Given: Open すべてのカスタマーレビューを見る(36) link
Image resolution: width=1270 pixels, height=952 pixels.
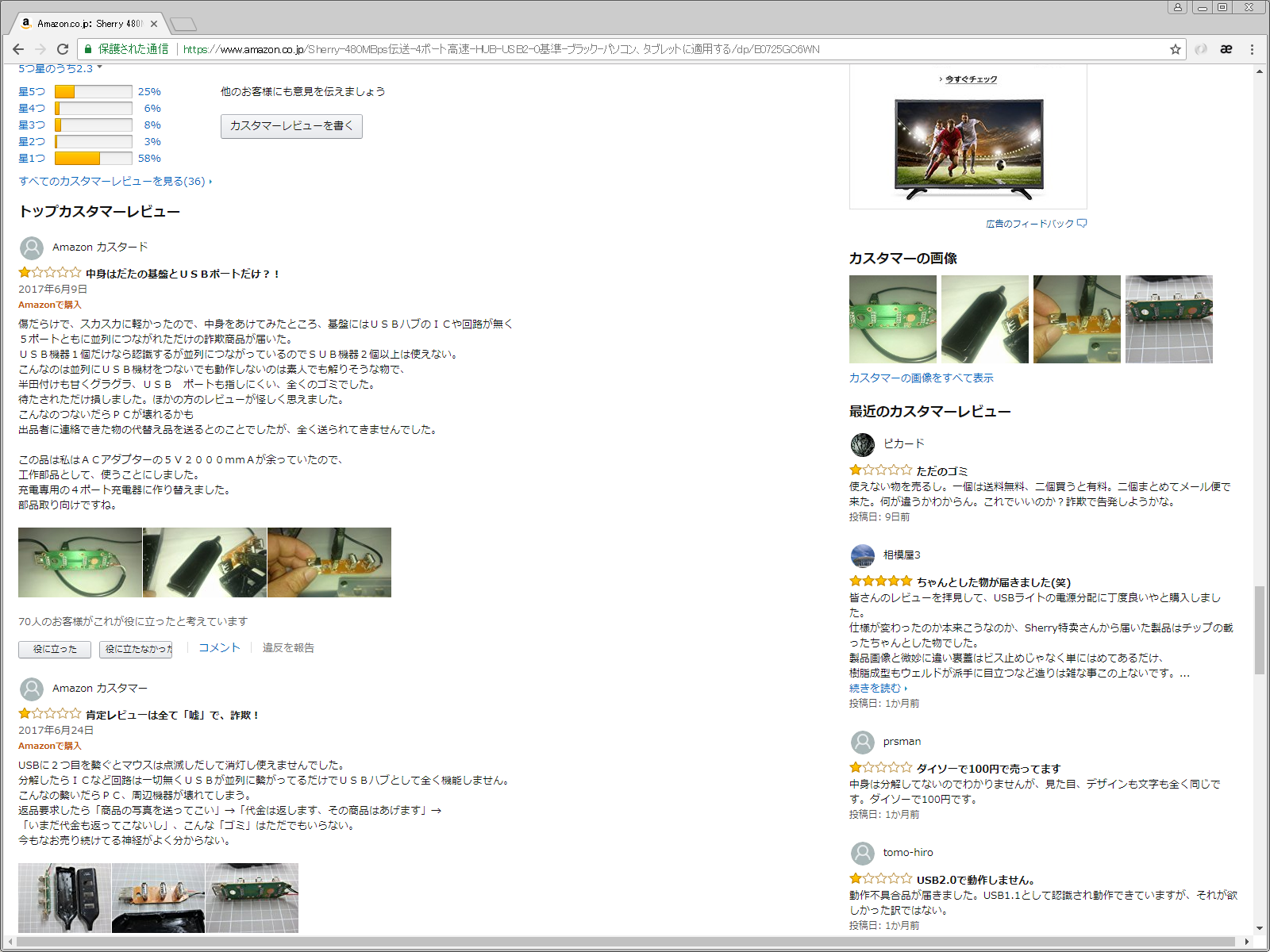Looking at the screenshot, I should coord(115,182).
